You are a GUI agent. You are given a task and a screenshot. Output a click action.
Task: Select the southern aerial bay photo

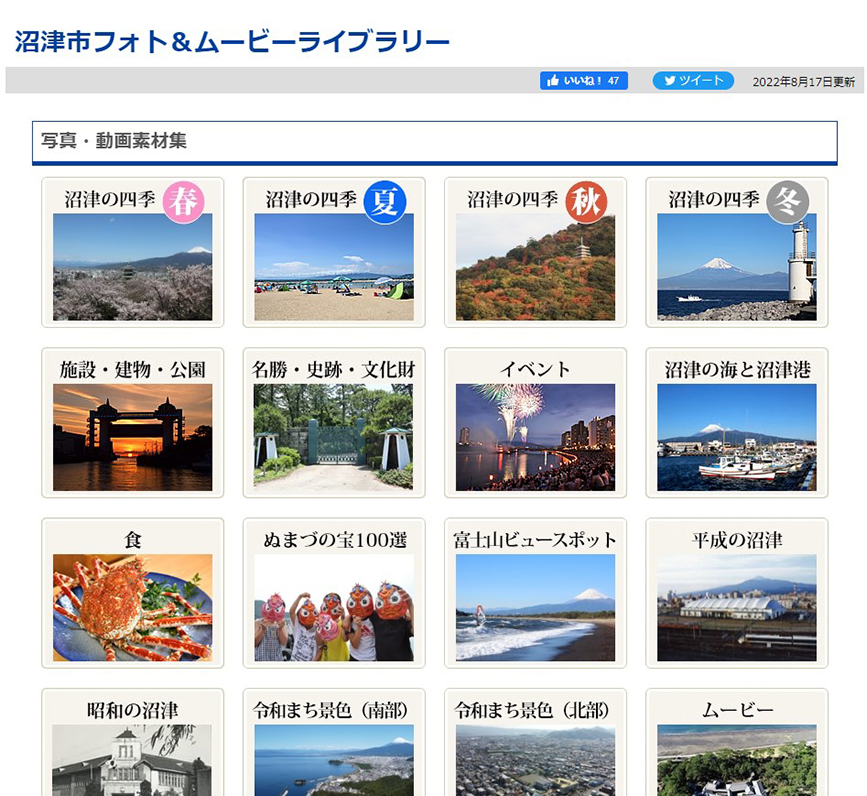(334, 760)
